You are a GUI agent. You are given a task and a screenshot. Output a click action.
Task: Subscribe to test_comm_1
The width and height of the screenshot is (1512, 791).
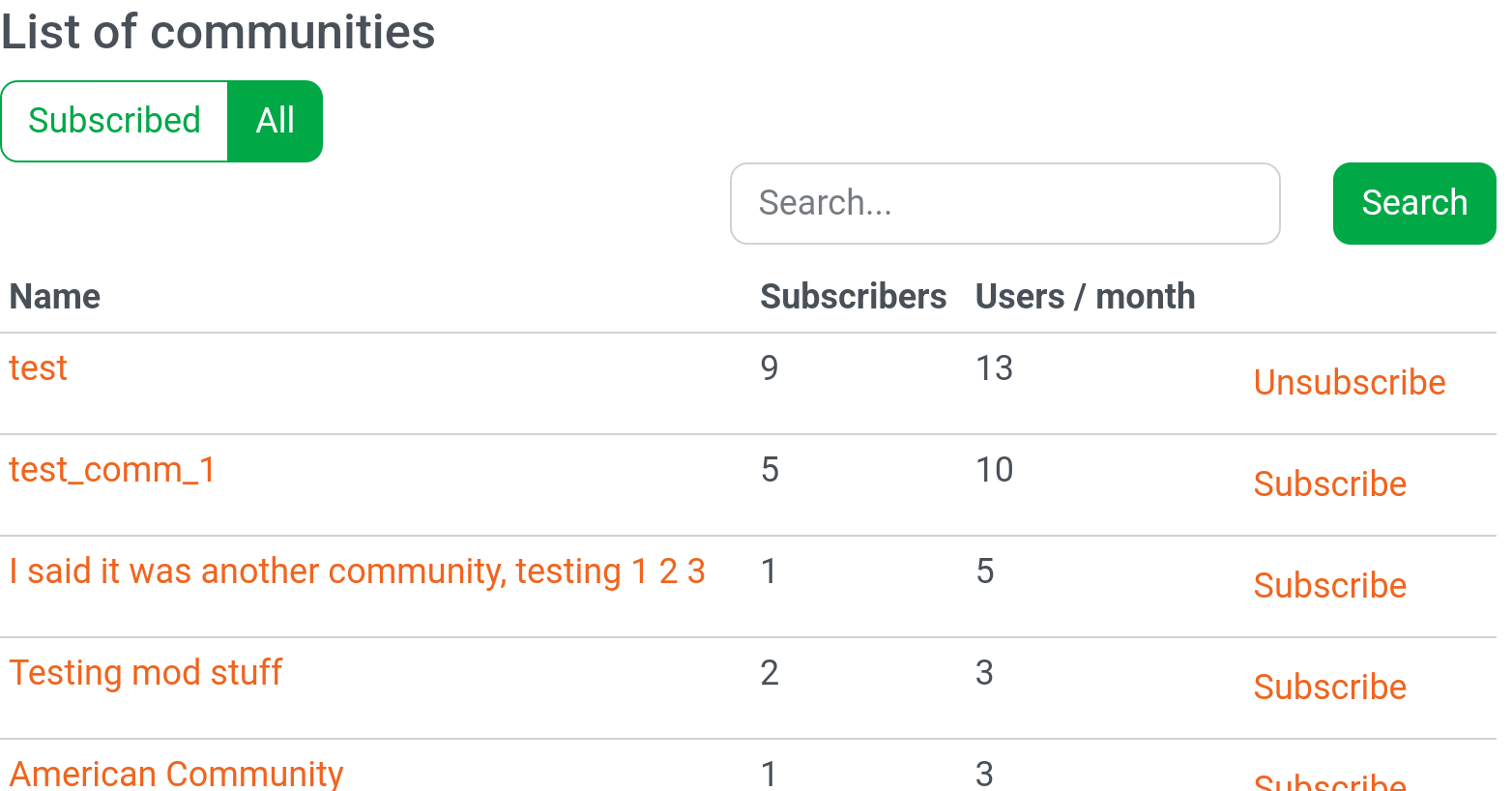pos(1329,483)
